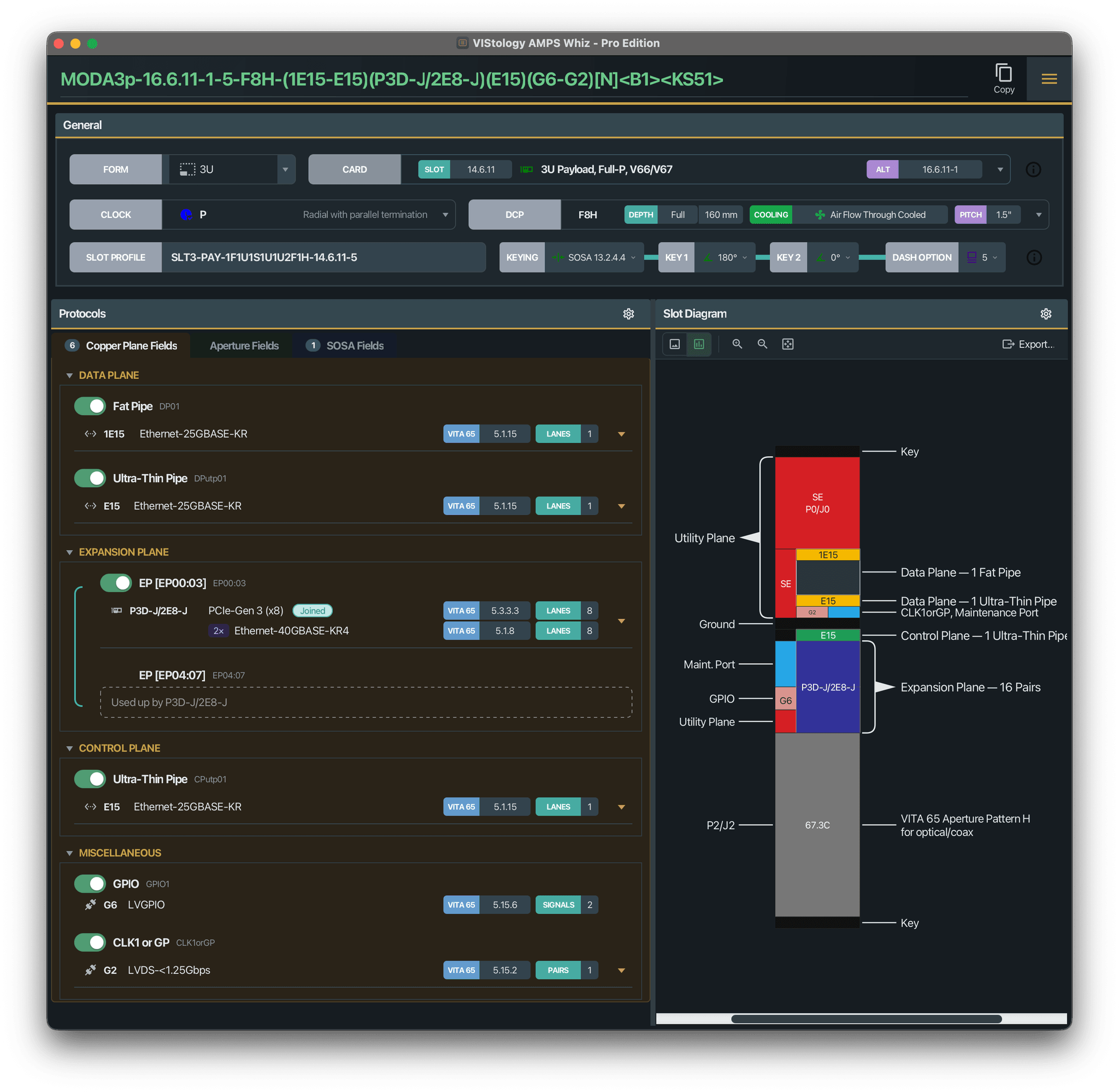Open the hamburger menu
1119x1092 pixels.
[1049, 79]
